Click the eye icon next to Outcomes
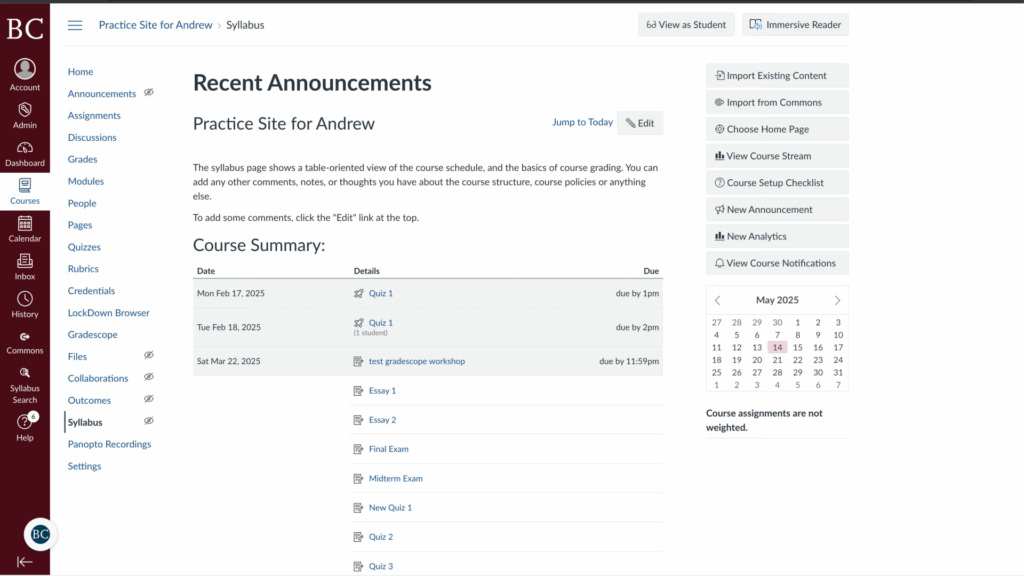This screenshot has width=1024, height=576. [148, 400]
